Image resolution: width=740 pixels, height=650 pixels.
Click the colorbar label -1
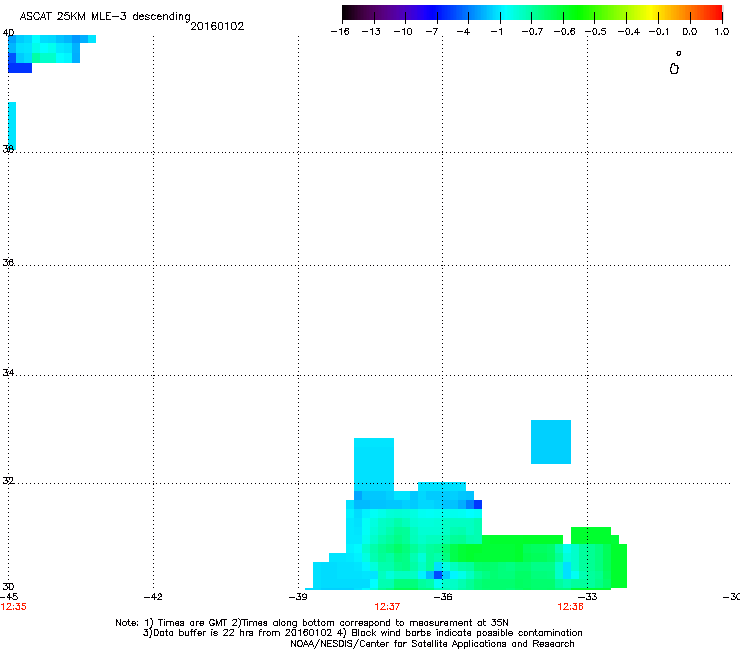(496, 32)
